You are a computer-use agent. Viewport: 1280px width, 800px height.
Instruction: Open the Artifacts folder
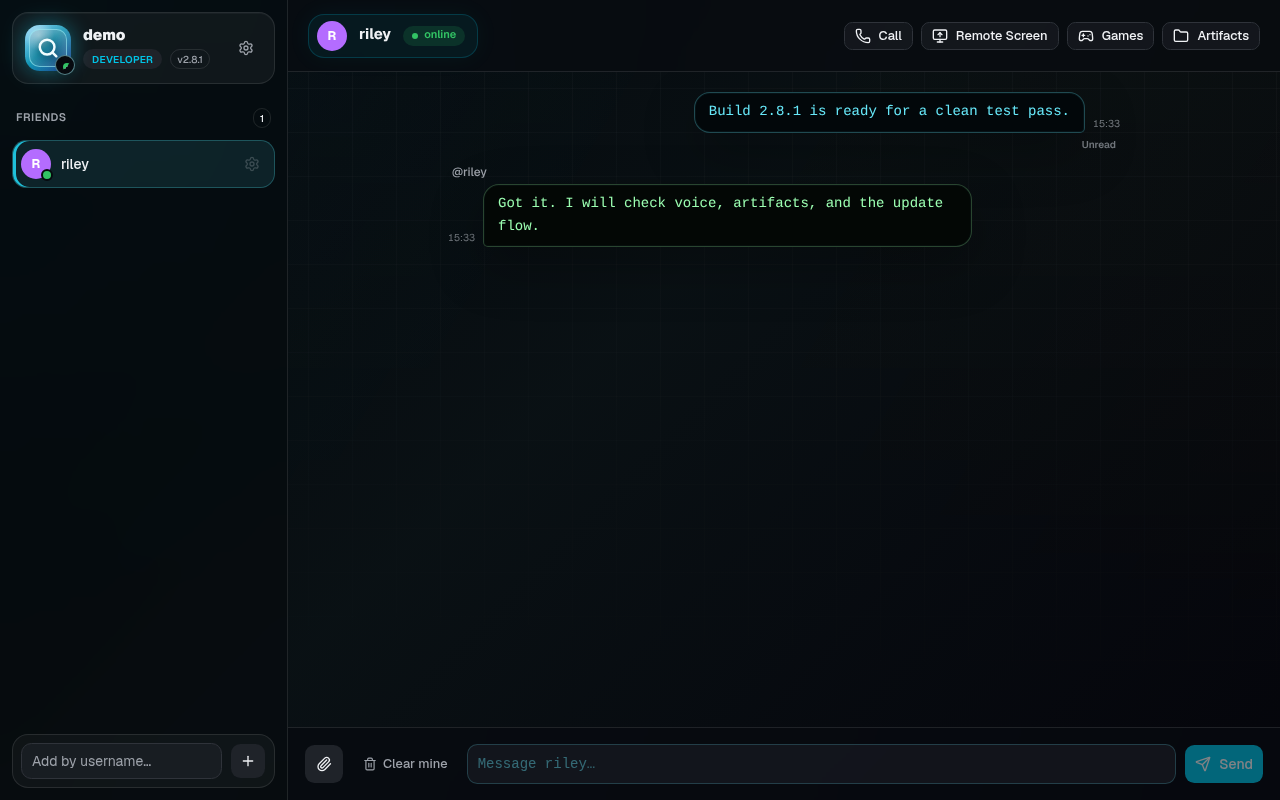tap(1211, 36)
